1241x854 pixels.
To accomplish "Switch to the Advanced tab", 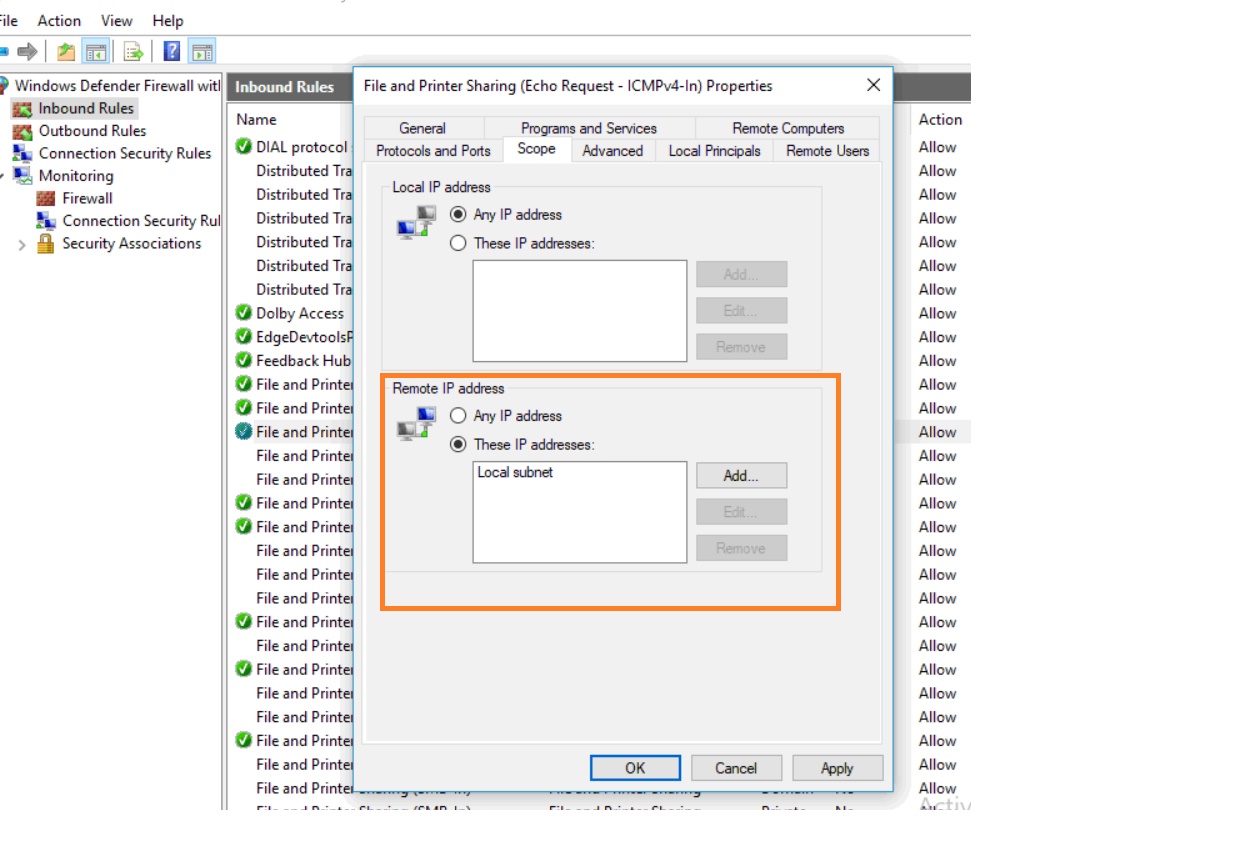I will coord(613,151).
